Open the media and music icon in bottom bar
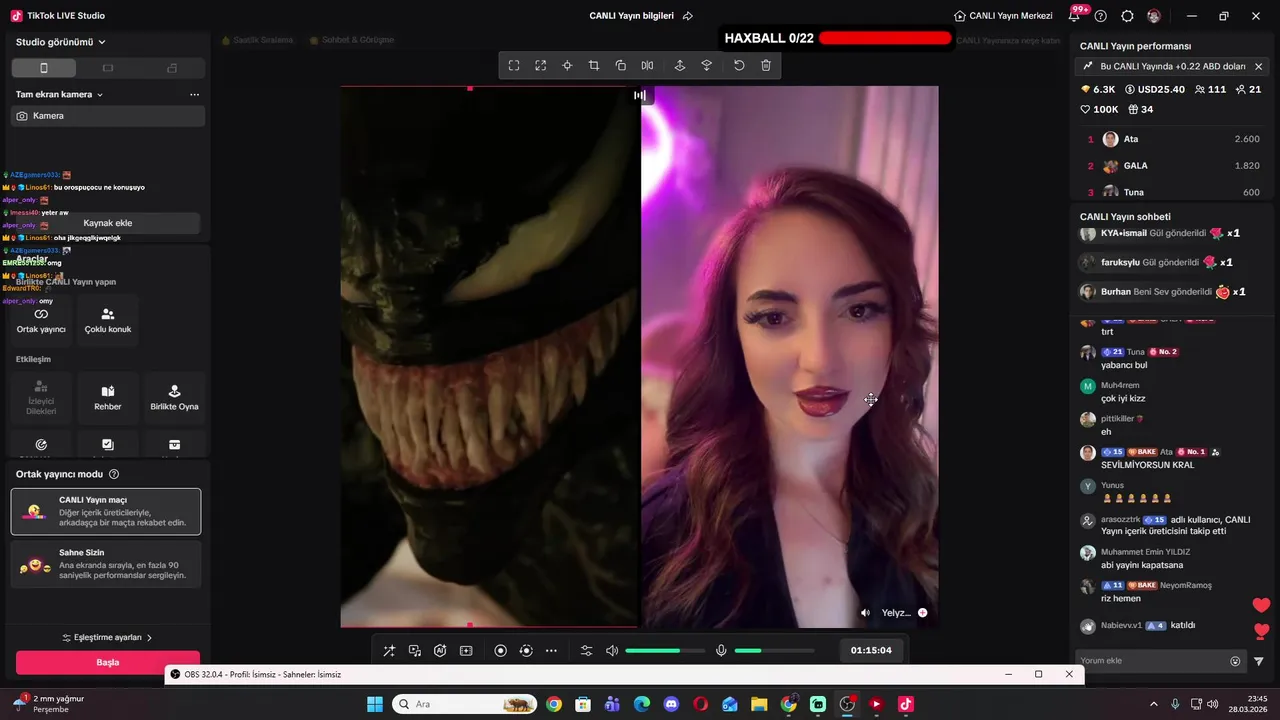Screen dimensions: 1280x720 coord(415,651)
